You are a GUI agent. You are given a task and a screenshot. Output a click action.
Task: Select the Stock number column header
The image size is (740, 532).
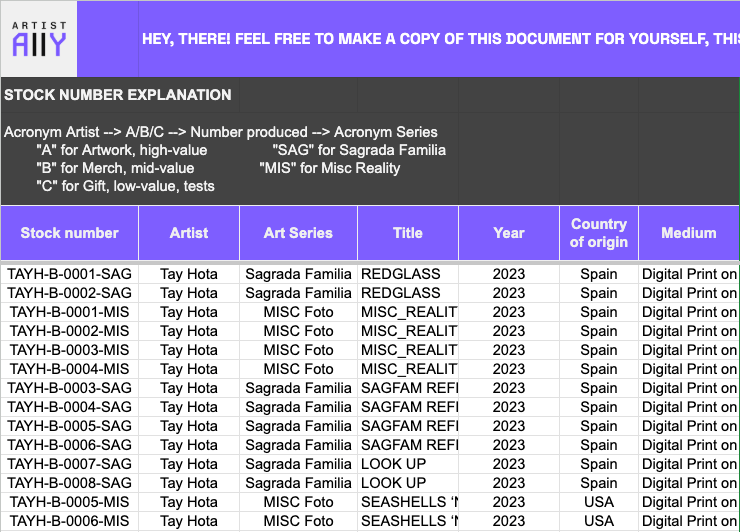[x=69, y=233]
